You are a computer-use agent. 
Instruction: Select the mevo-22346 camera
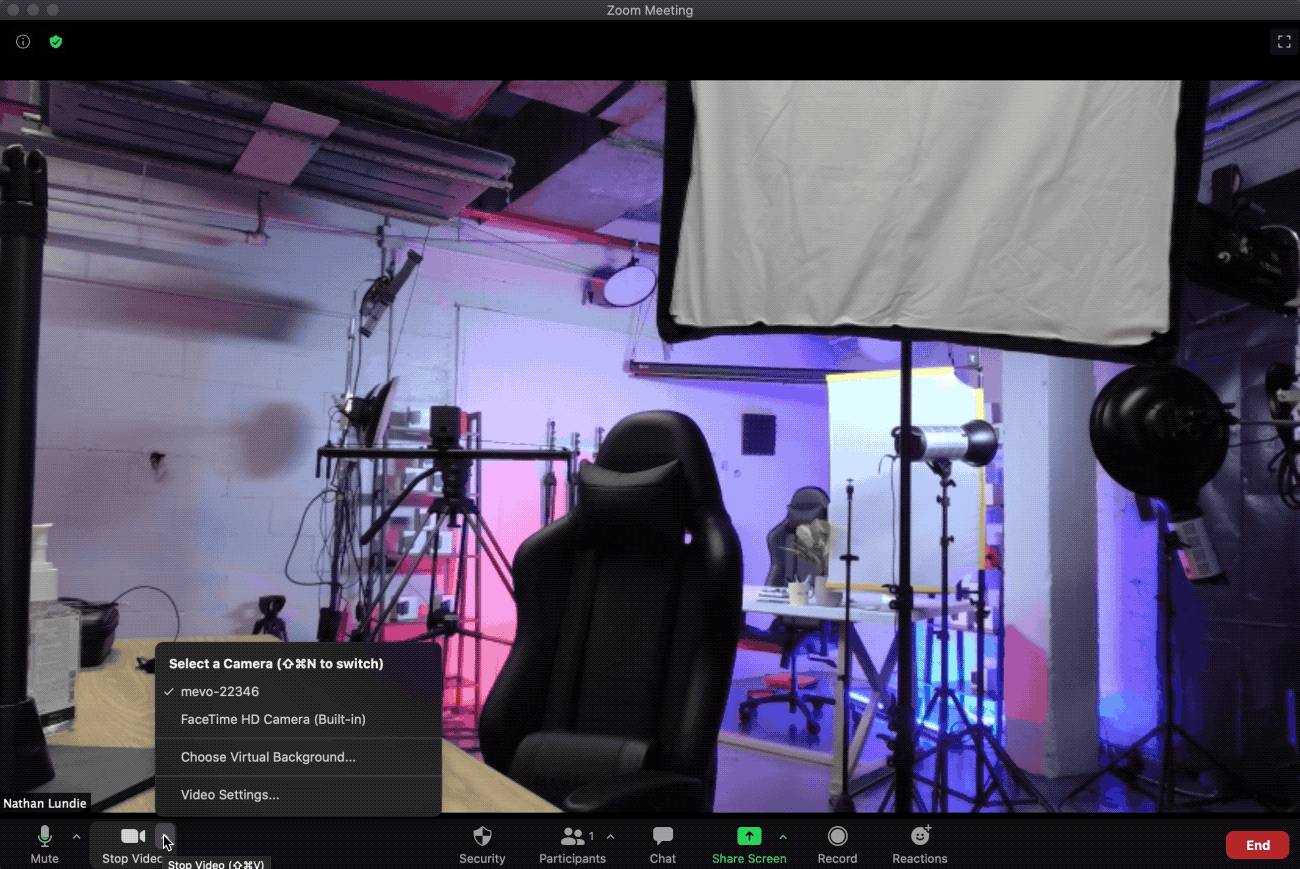click(220, 692)
